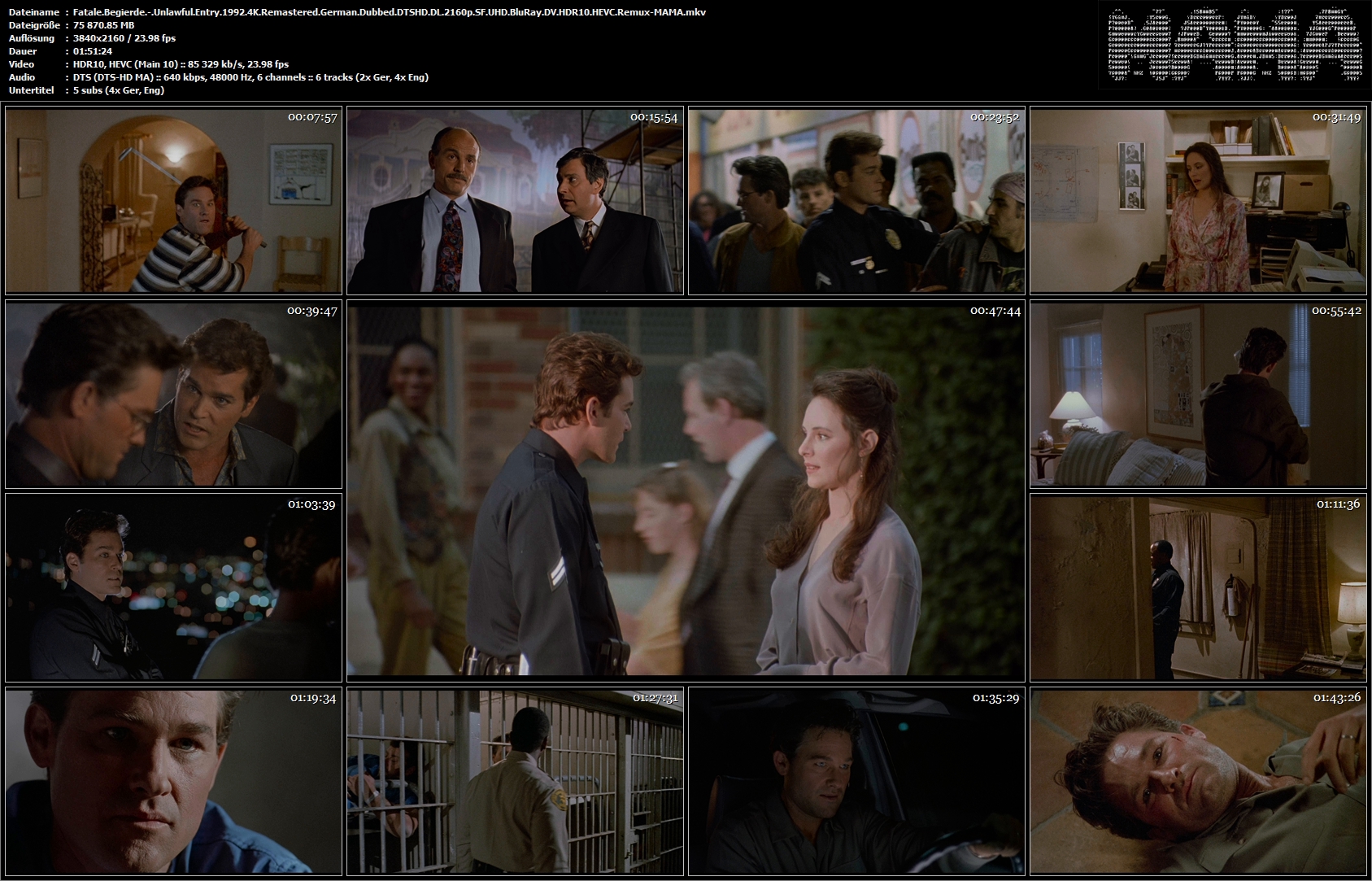Select the large center frame at 00:47:44

[x=686, y=491]
